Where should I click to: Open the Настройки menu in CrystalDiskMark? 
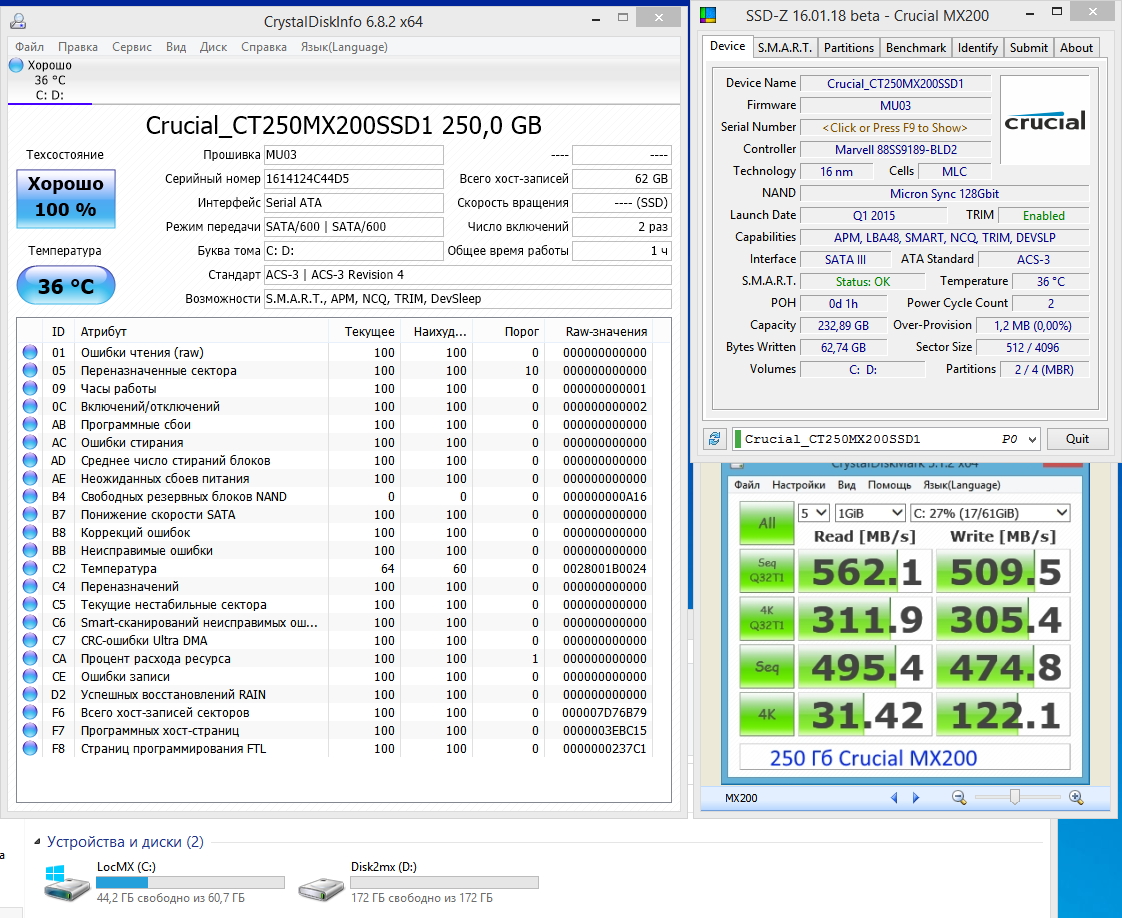tap(799, 484)
